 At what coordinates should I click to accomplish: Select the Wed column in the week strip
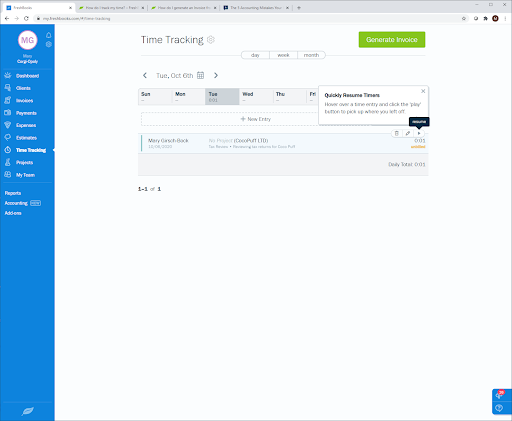[256, 97]
